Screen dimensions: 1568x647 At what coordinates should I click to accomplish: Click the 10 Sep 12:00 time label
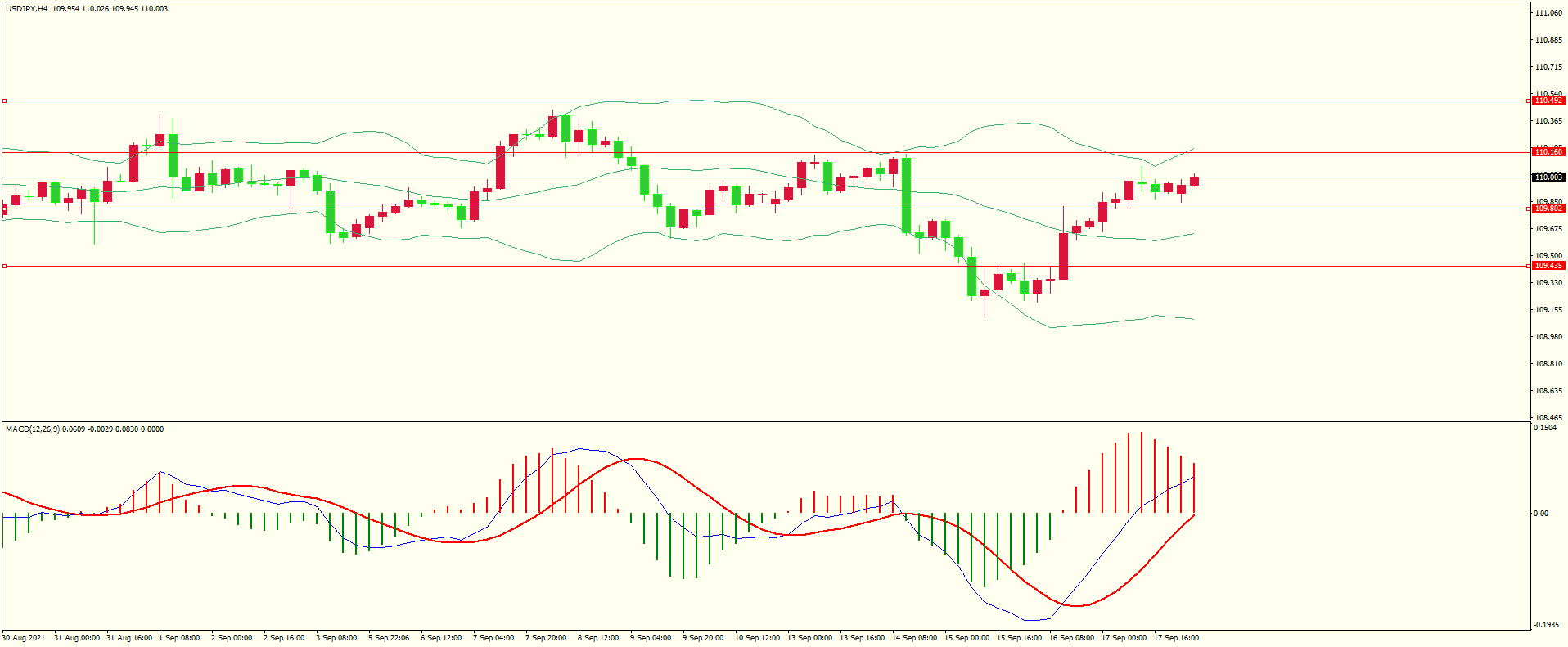[x=758, y=638]
